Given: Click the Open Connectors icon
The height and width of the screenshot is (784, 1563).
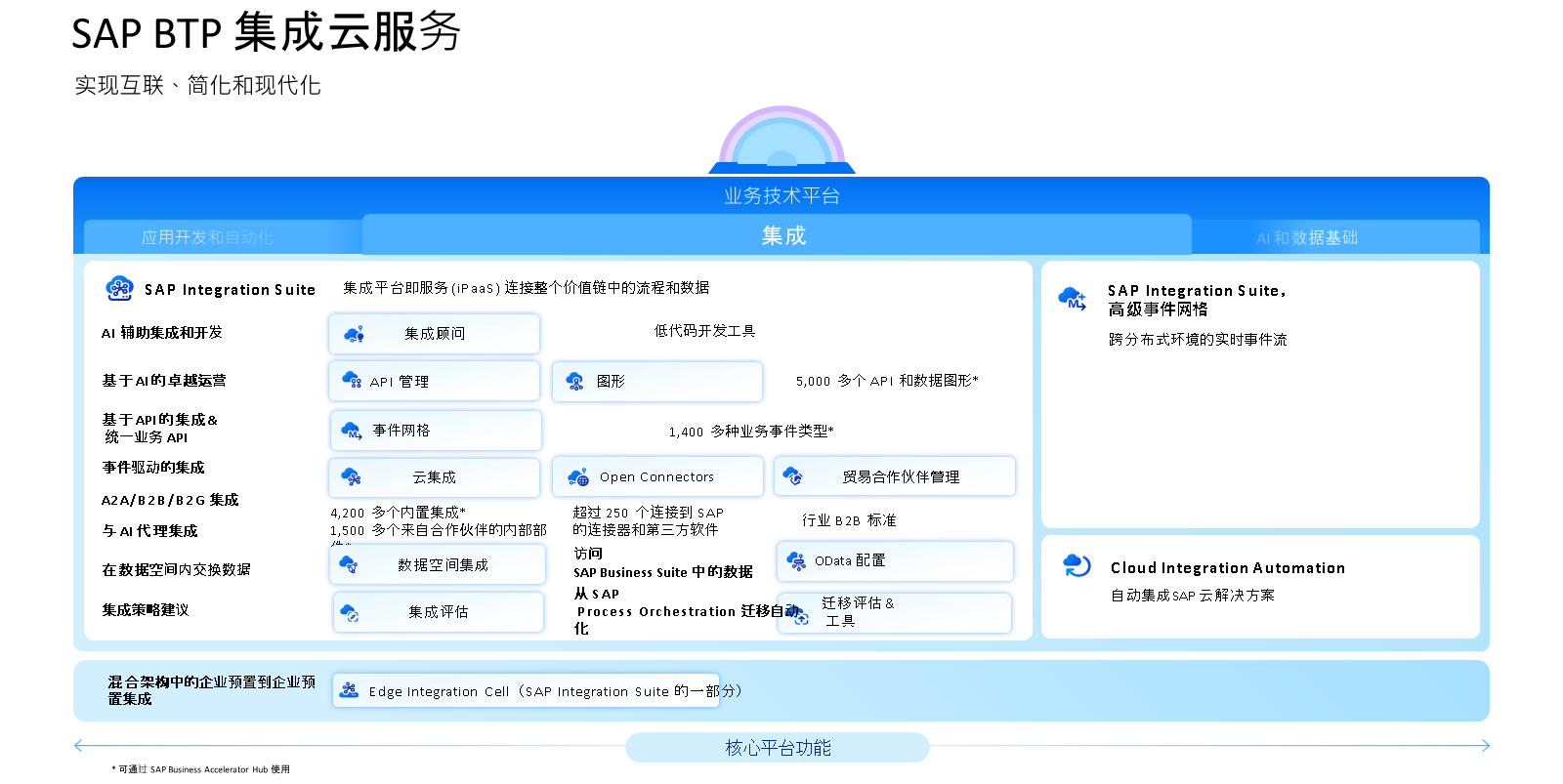Looking at the screenshot, I should pyautogui.click(x=578, y=476).
